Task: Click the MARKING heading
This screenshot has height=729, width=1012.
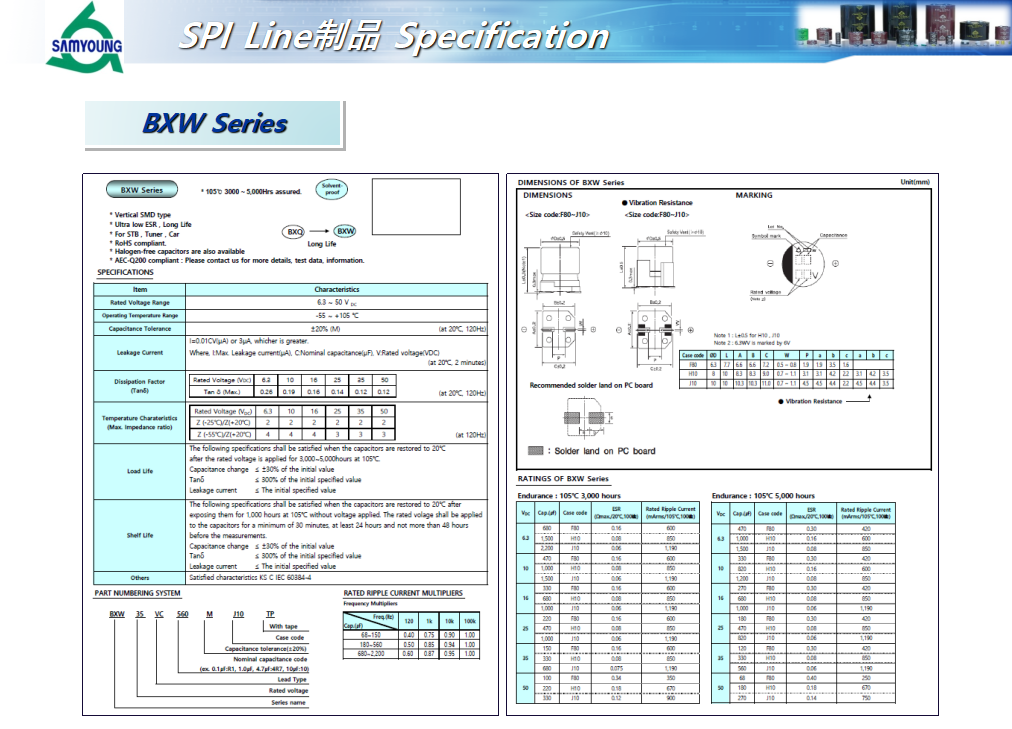Action: point(754,195)
